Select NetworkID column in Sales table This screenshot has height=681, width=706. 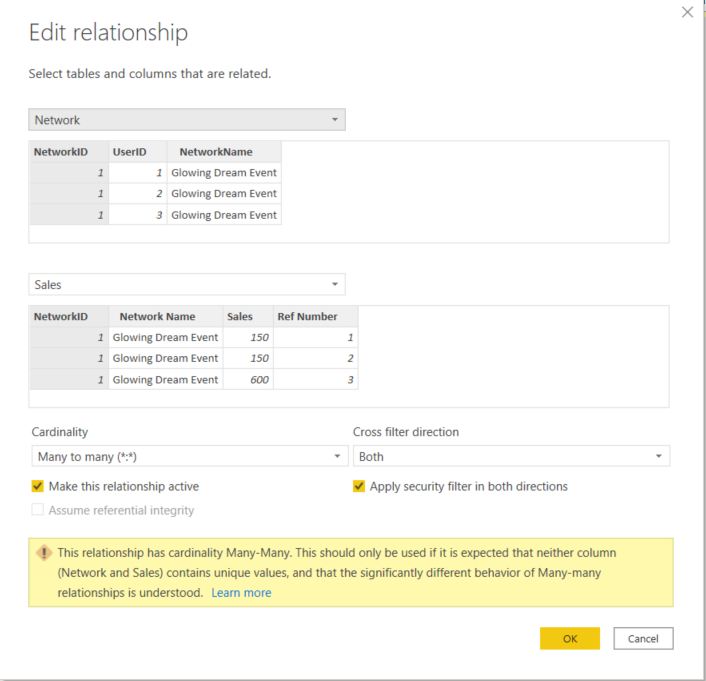coord(68,317)
